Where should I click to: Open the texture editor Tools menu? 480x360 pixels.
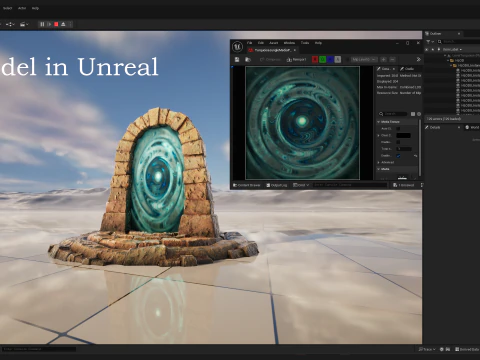coord(305,43)
